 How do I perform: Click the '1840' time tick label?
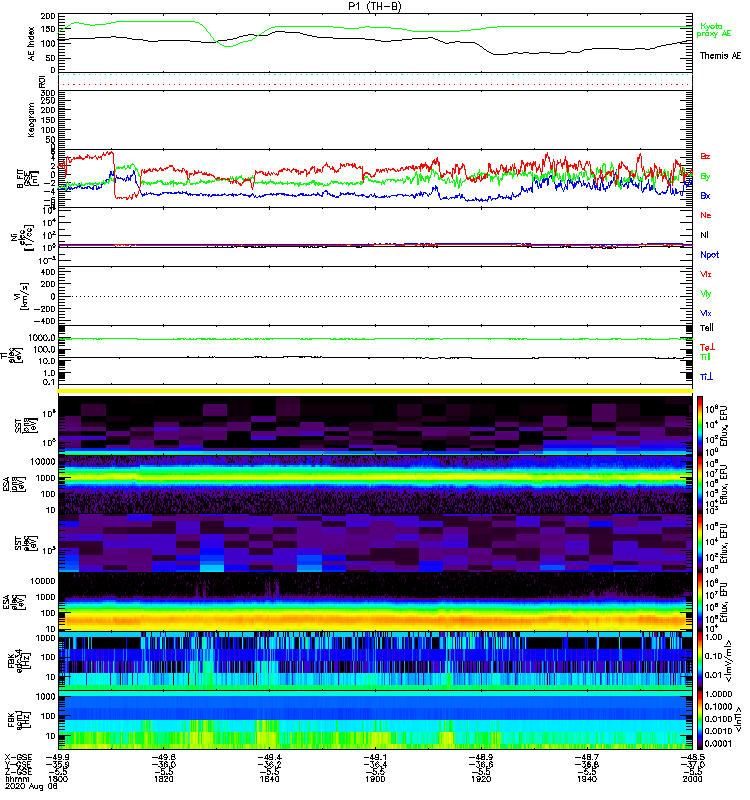click(269, 779)
